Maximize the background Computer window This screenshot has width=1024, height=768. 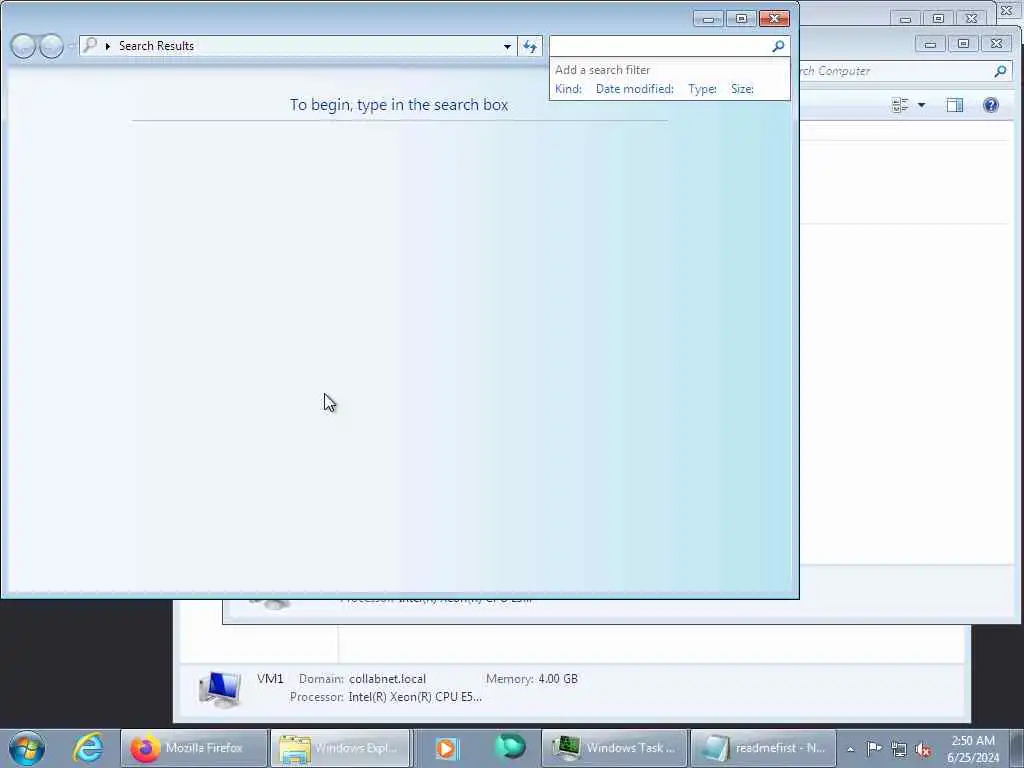point(963,44)
